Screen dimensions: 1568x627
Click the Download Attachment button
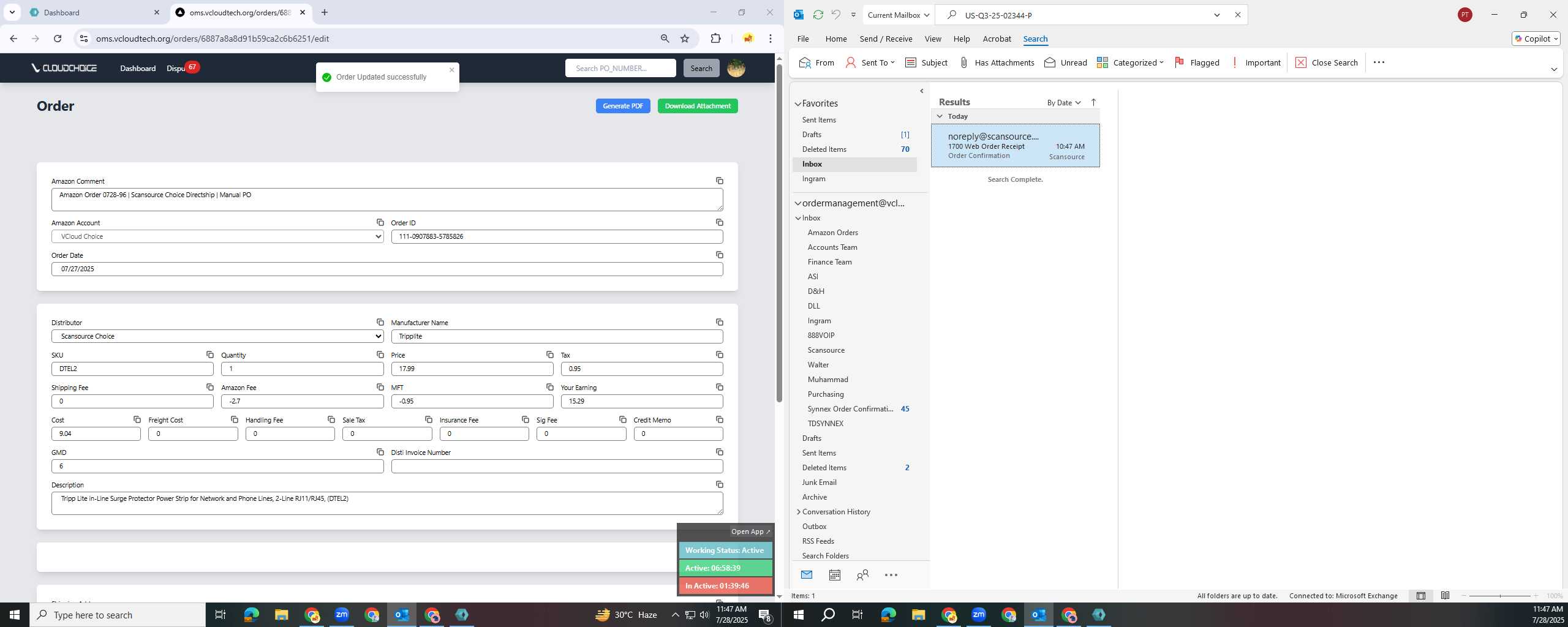(x=698, y=106)
